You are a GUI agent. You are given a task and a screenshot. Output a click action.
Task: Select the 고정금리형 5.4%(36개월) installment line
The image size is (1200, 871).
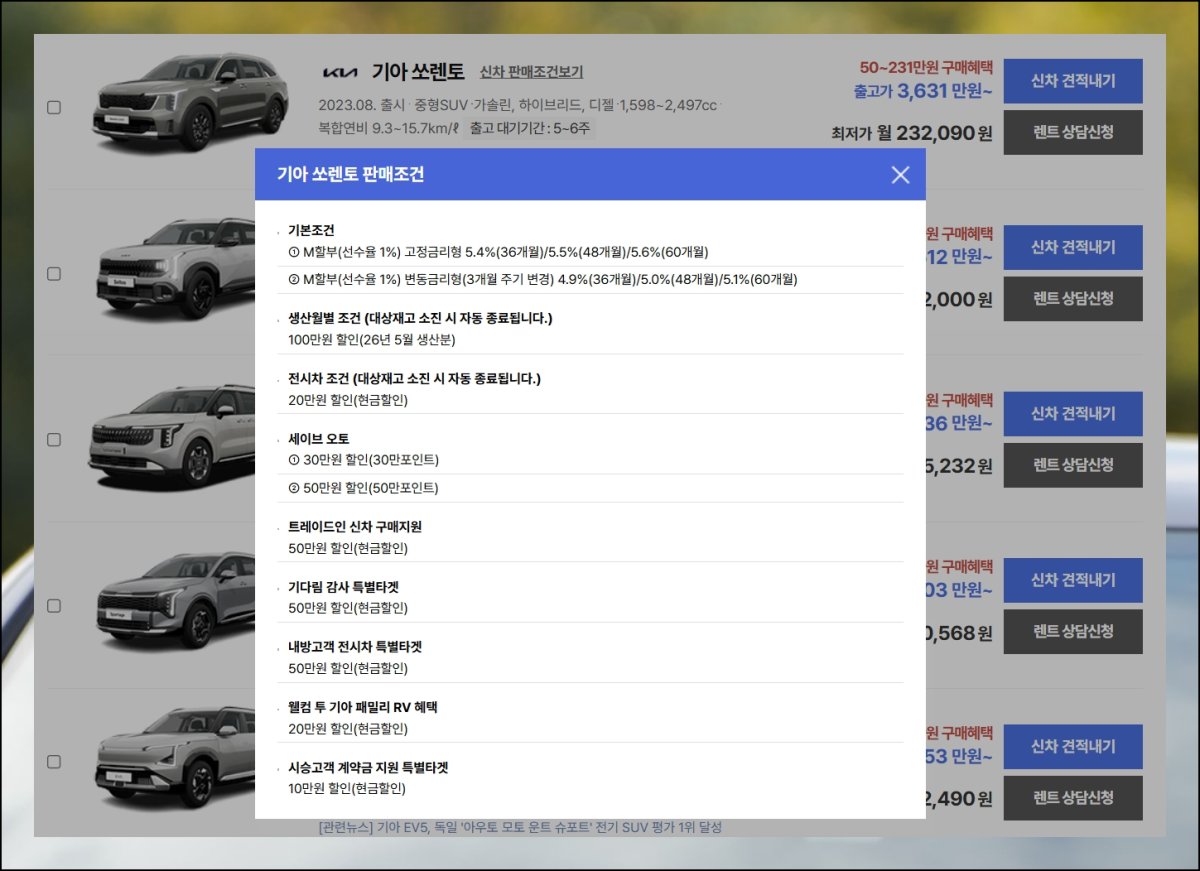(498, 251)
